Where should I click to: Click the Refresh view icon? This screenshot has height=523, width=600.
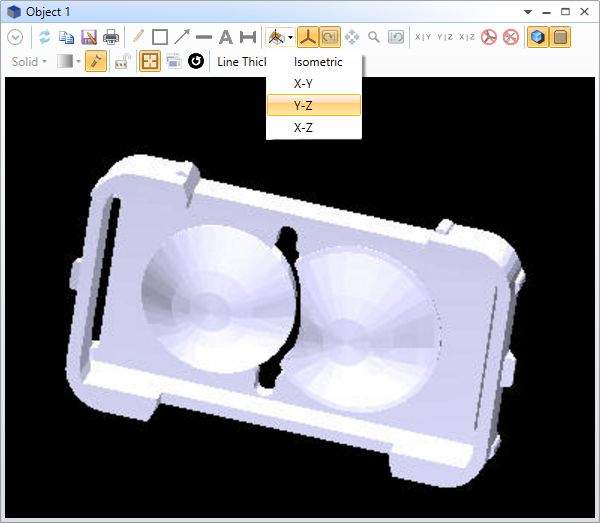click(x=45, y=37)
